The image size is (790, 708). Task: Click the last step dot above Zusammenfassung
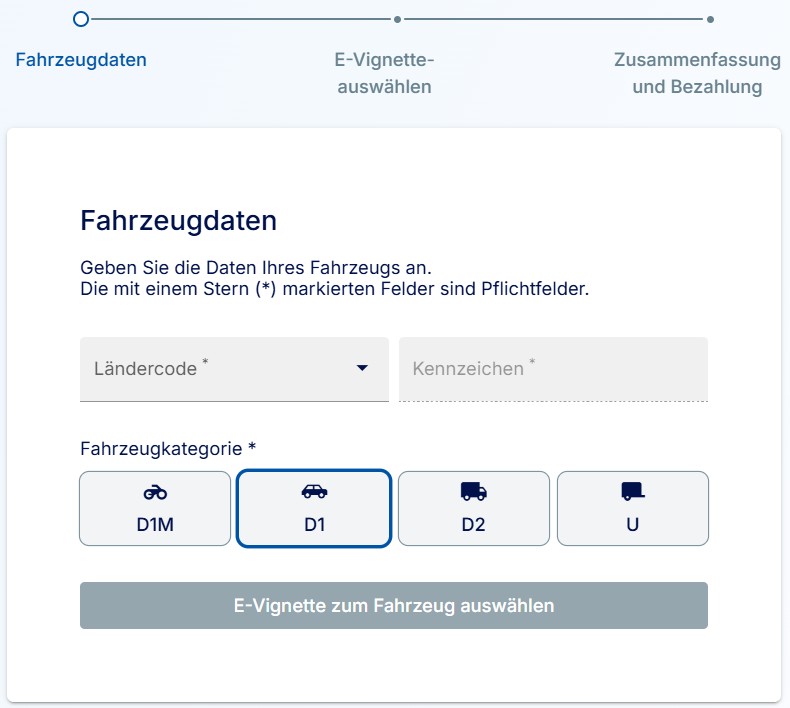[710, 20]
